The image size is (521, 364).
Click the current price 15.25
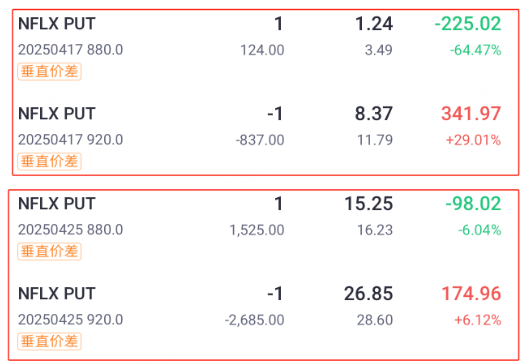[x=369, y=204]
